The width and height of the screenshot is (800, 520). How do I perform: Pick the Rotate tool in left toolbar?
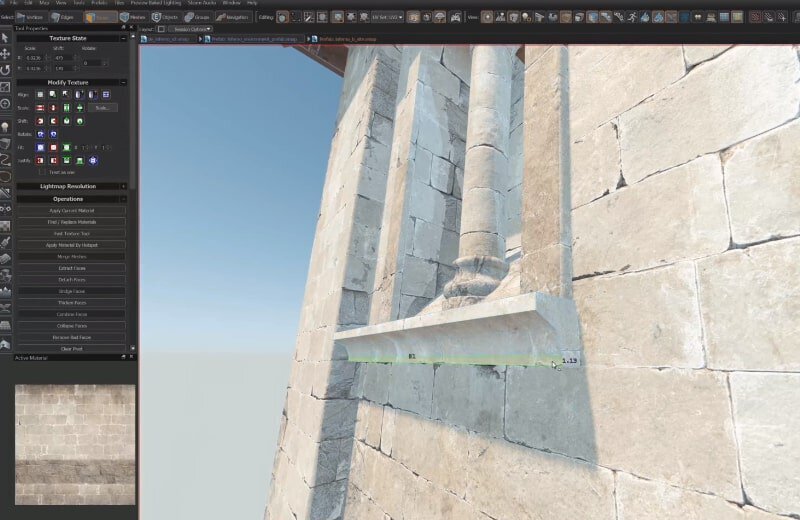[x=6, y=70]
